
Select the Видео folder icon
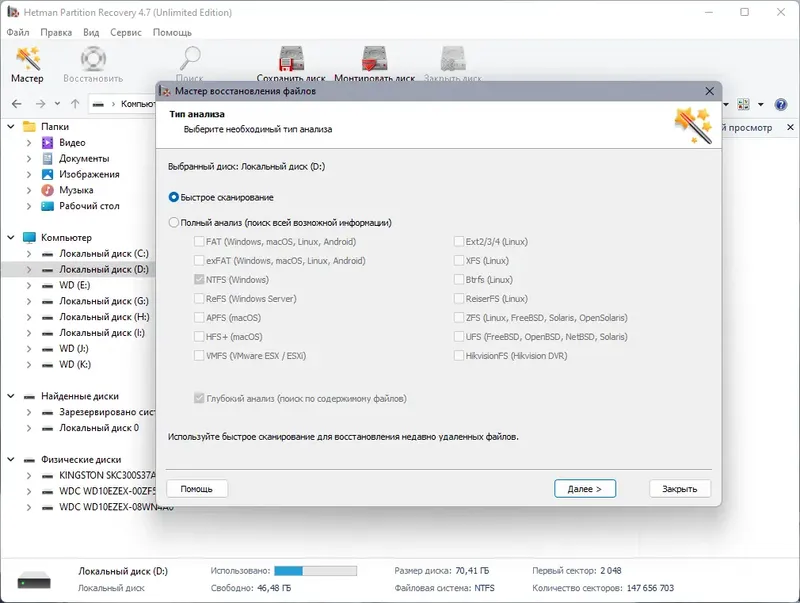(x=47, y=143)
